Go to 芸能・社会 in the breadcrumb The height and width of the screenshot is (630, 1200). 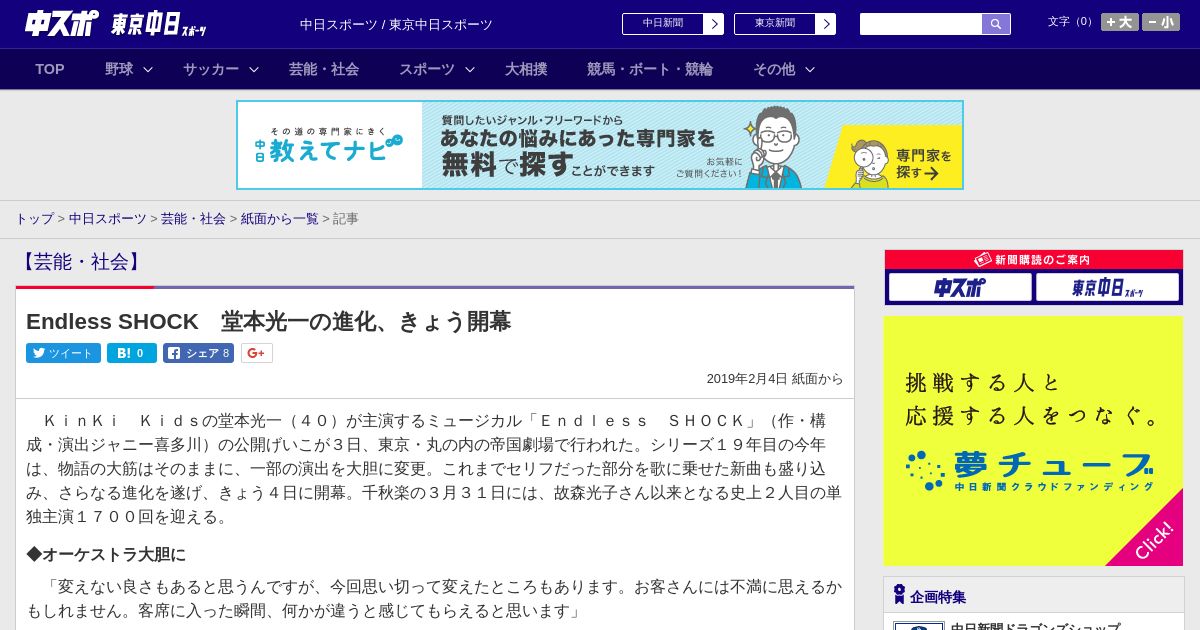193,218
